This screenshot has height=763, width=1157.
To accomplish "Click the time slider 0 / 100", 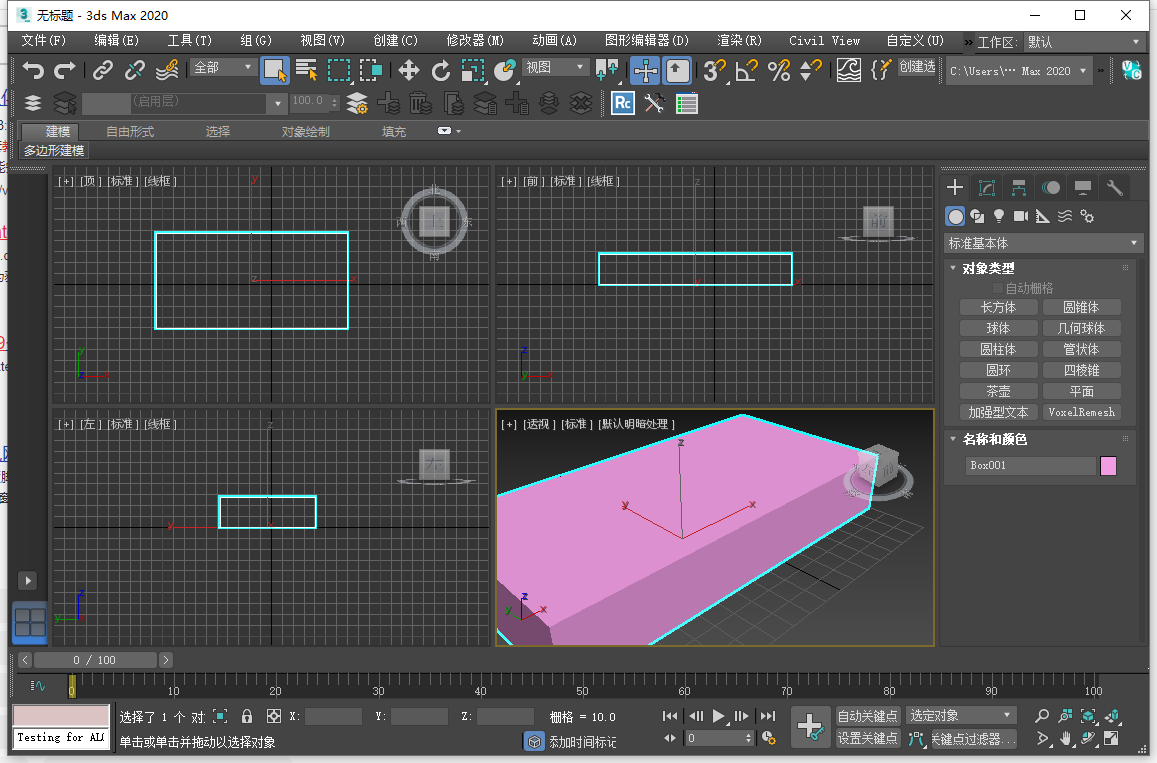I will pos(95,660).
